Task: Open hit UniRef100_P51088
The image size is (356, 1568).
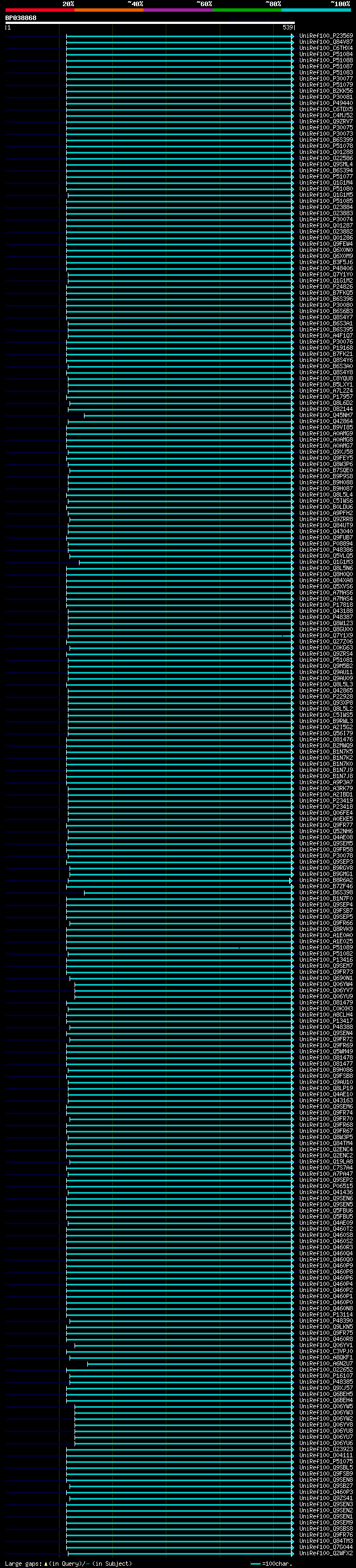Action: tap(326, 60)
